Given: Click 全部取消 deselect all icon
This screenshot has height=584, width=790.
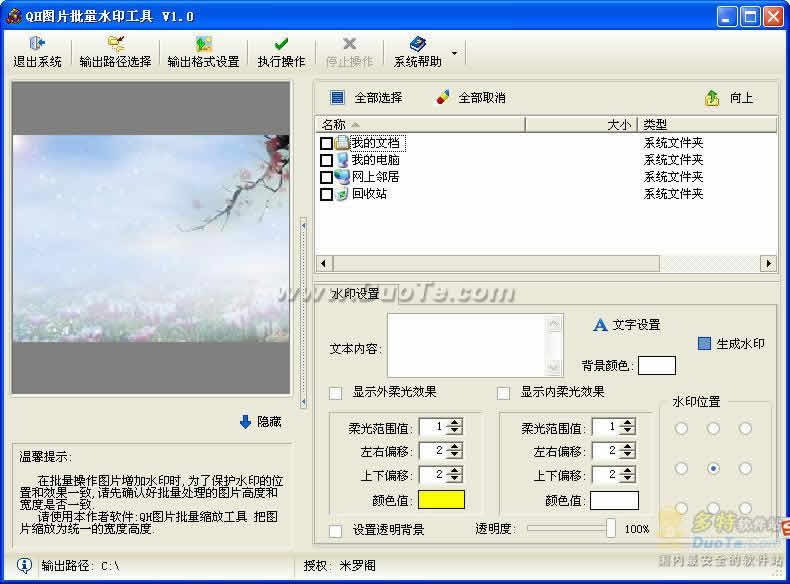Looking at the screenshot, I should tap(443, 97).
